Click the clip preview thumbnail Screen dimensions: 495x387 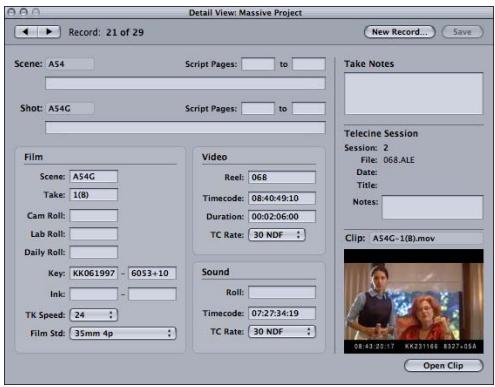[413, 301]
